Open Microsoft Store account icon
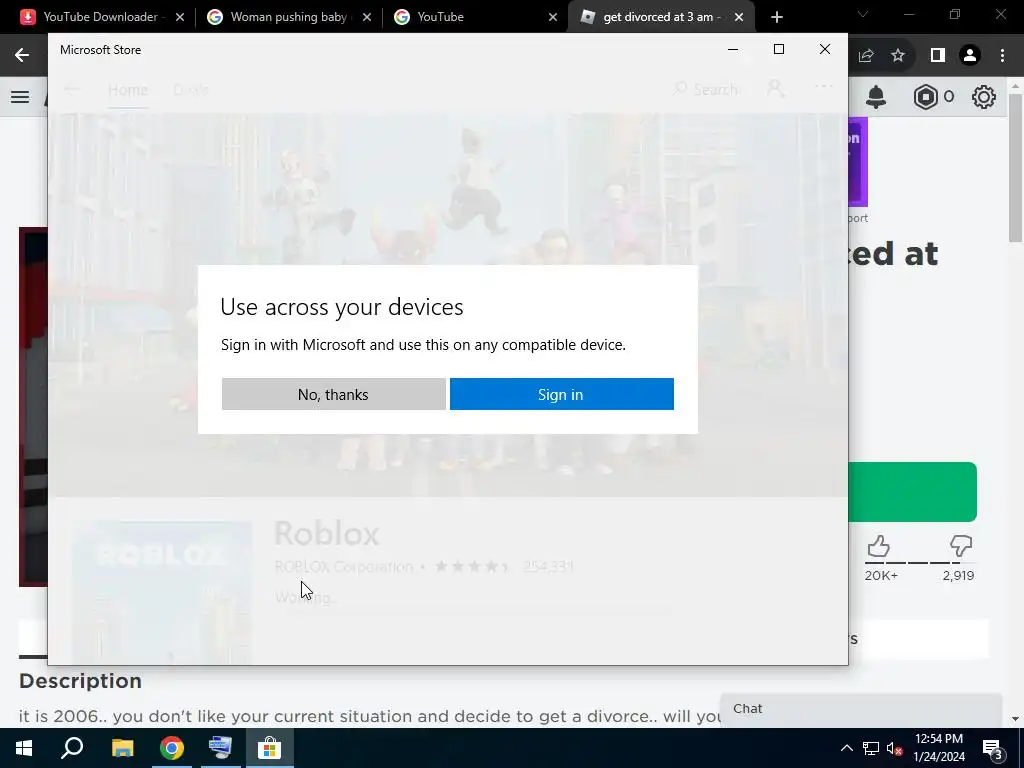The width and height of the screenshot is (1024, 768). pos(775,88)
